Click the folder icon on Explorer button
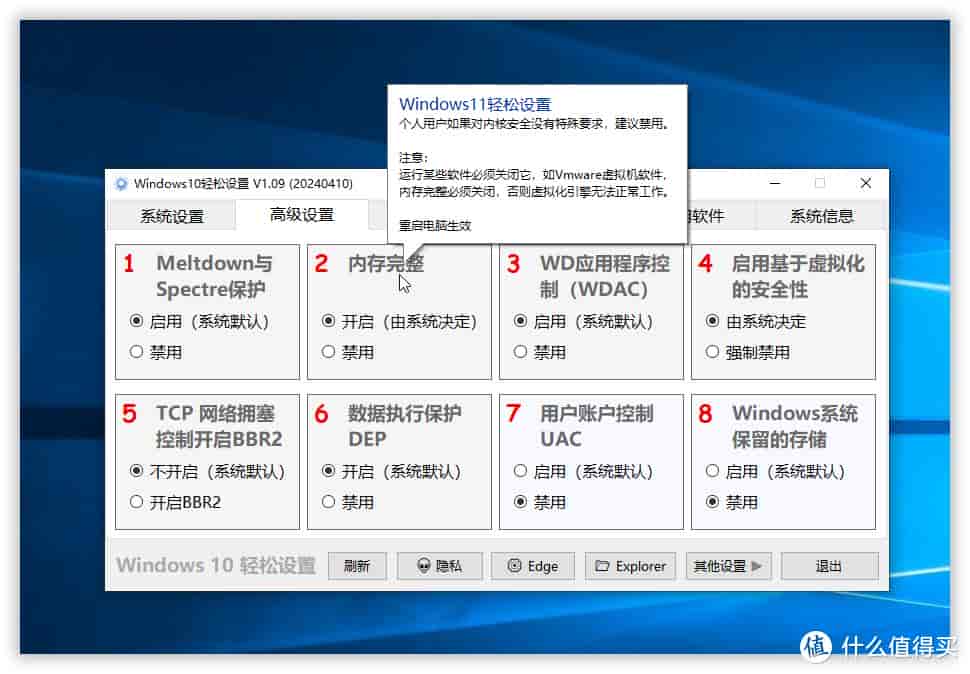 (602, 566)
